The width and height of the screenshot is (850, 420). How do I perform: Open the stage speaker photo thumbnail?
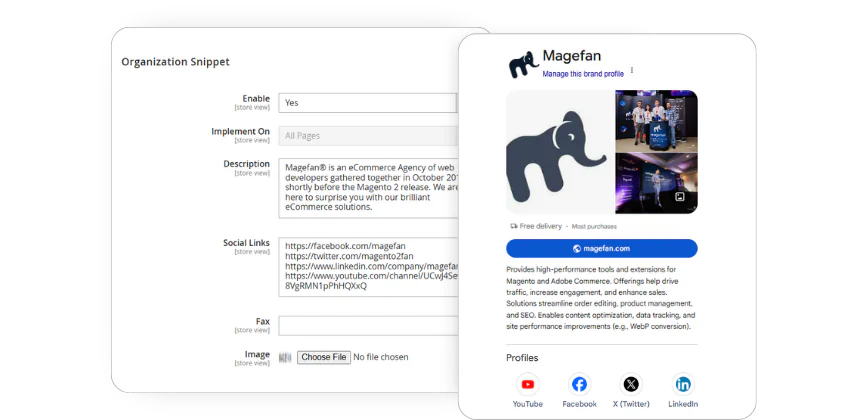coord(656,184)
